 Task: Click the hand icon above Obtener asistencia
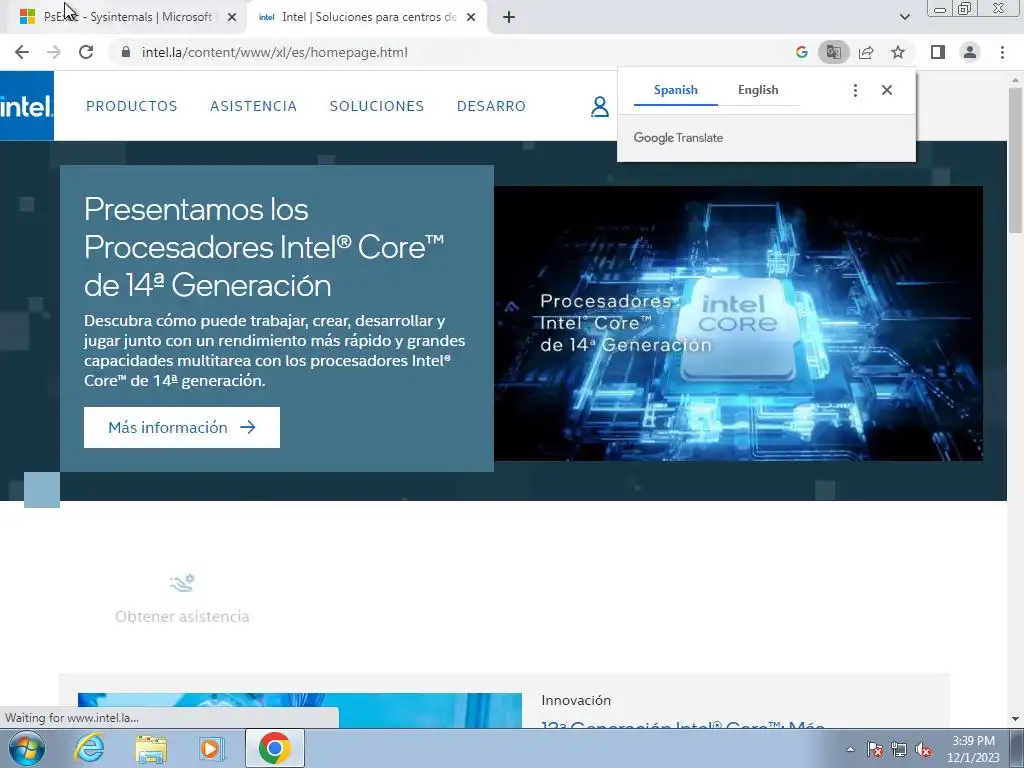click(x=182, y=583)
